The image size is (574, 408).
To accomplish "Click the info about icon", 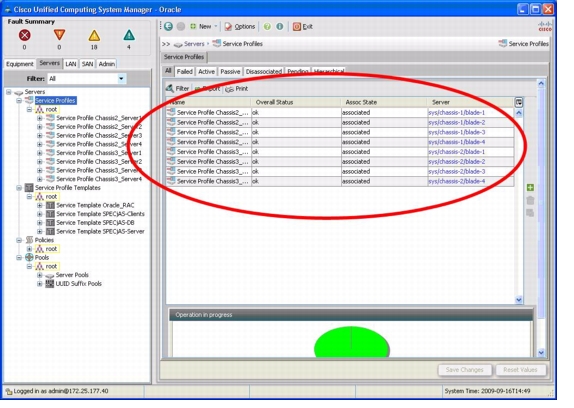I will click(x=280, y=26).
